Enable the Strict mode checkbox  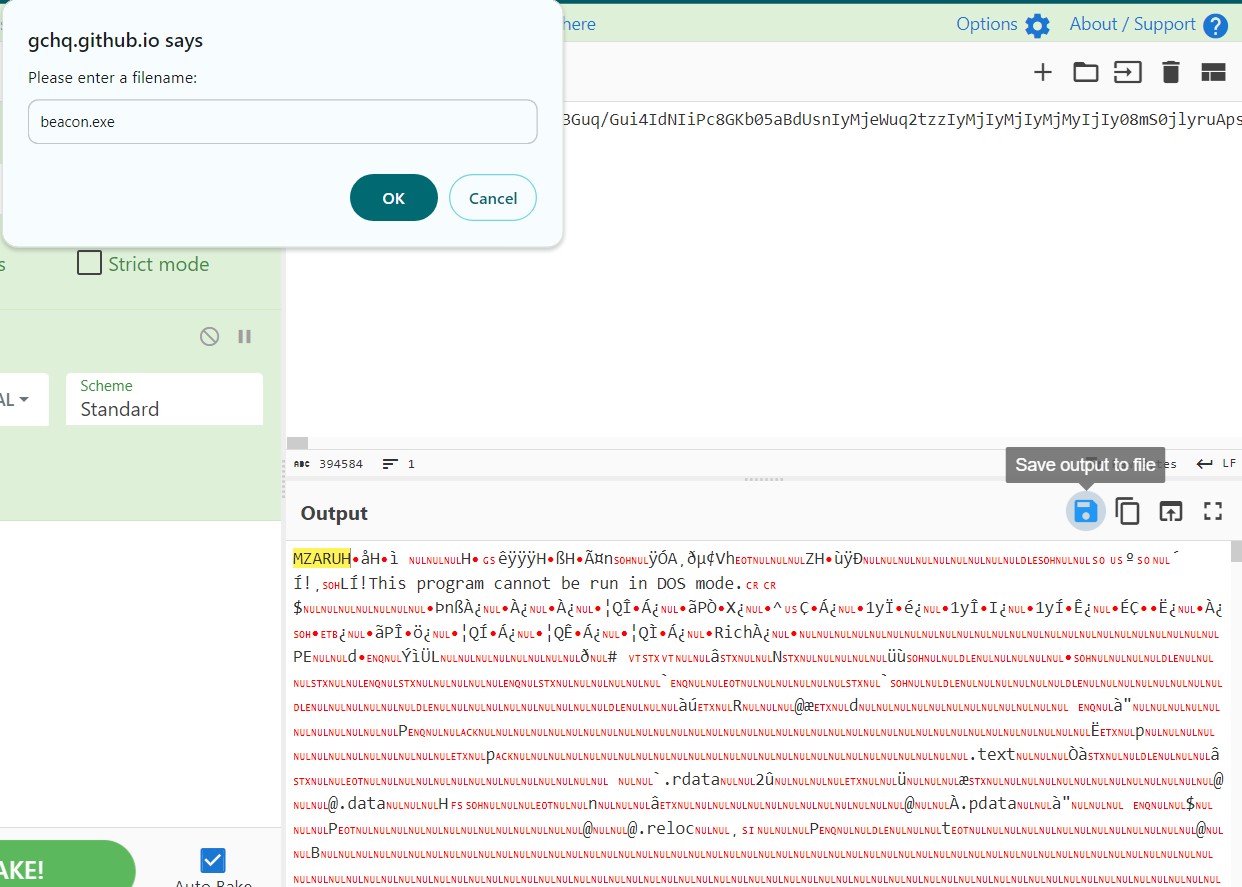[x=90, y=264]
